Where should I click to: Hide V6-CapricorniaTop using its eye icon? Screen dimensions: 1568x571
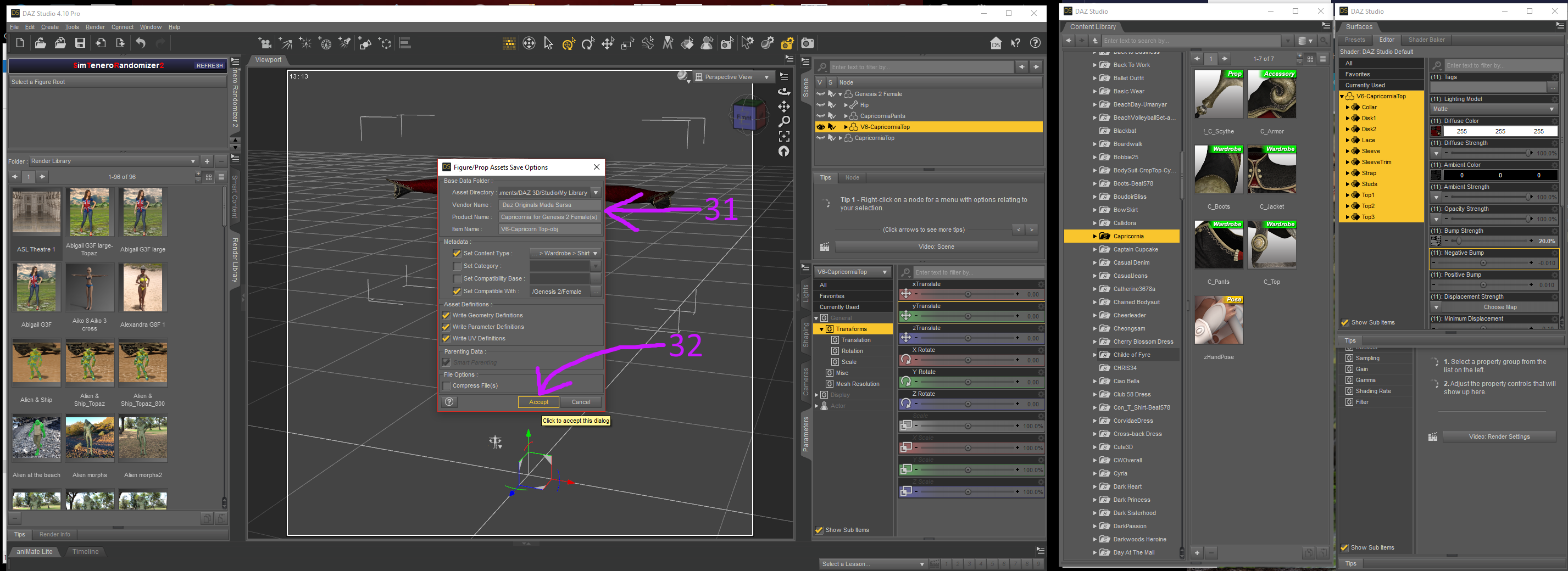[820, 127]
